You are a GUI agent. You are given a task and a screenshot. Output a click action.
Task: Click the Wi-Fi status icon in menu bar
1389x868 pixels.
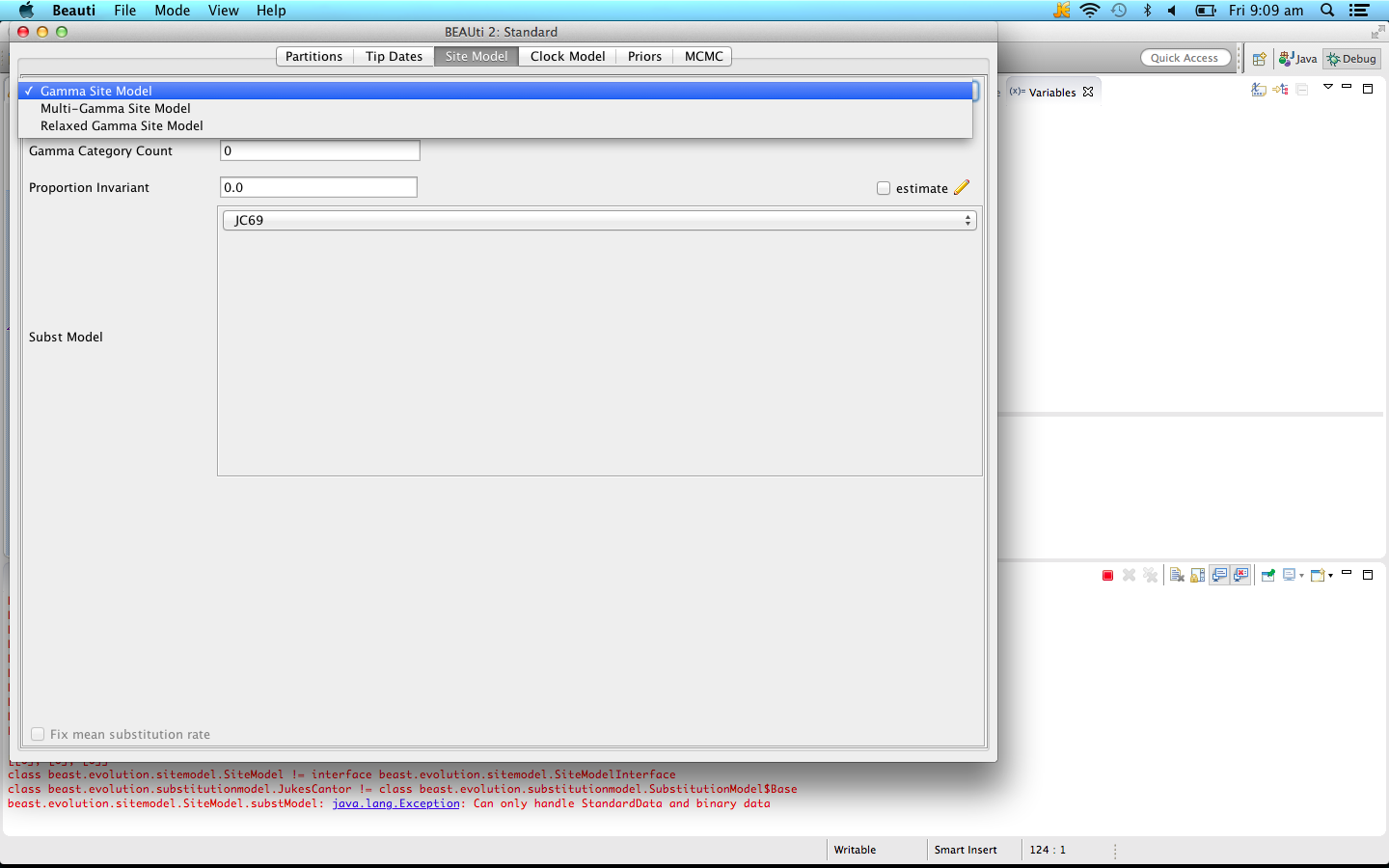(x=1090, y=10)
